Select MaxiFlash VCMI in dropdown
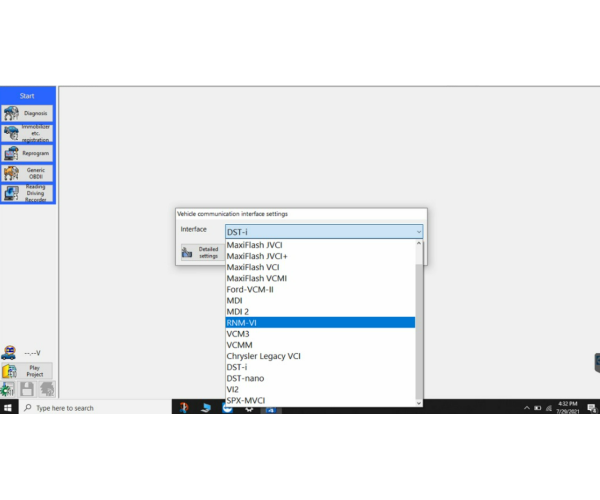 tap(320, 278)
